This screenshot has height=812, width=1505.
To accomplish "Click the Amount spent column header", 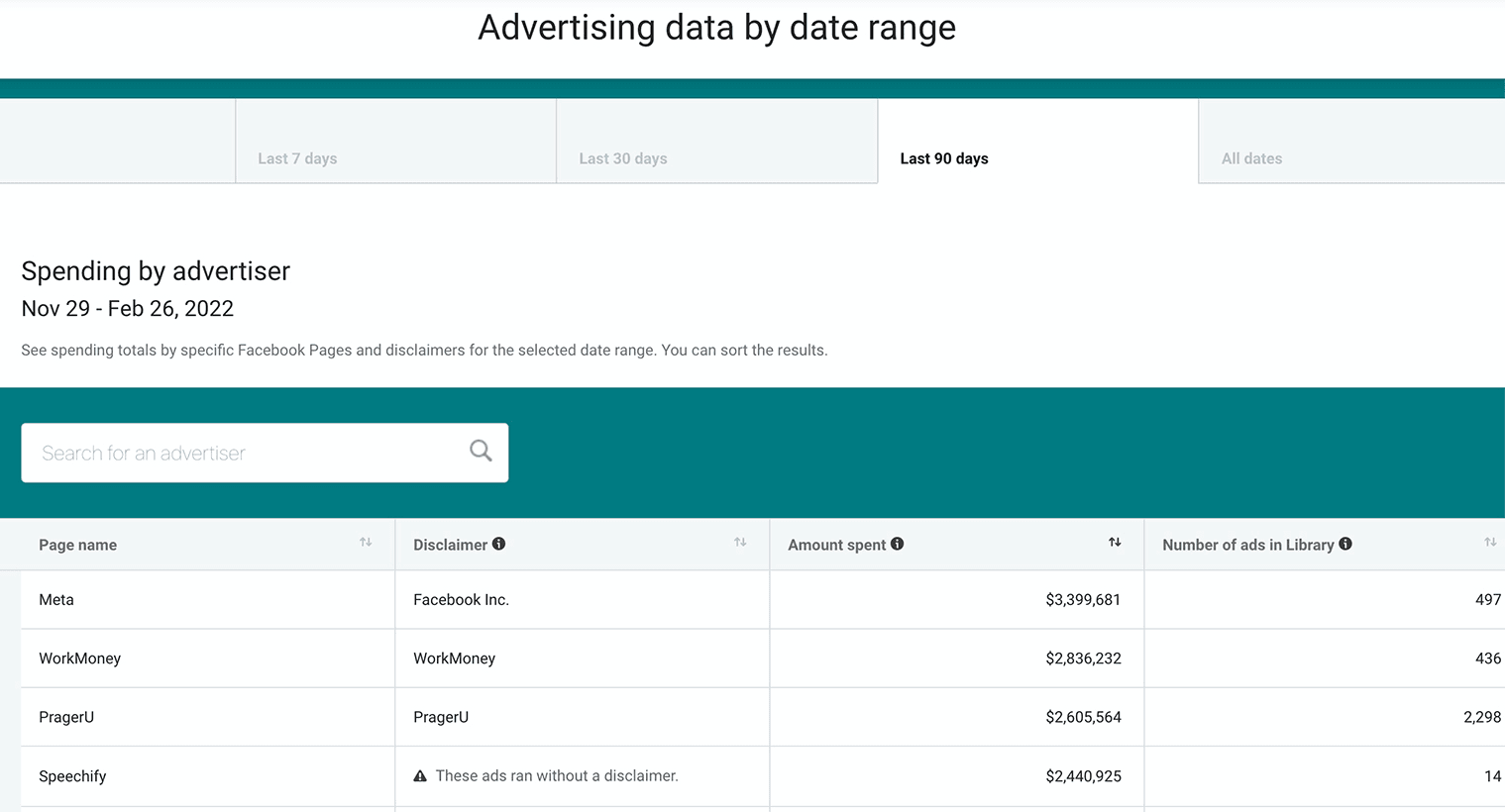I will pyautogui.click(x=837, y=545).
